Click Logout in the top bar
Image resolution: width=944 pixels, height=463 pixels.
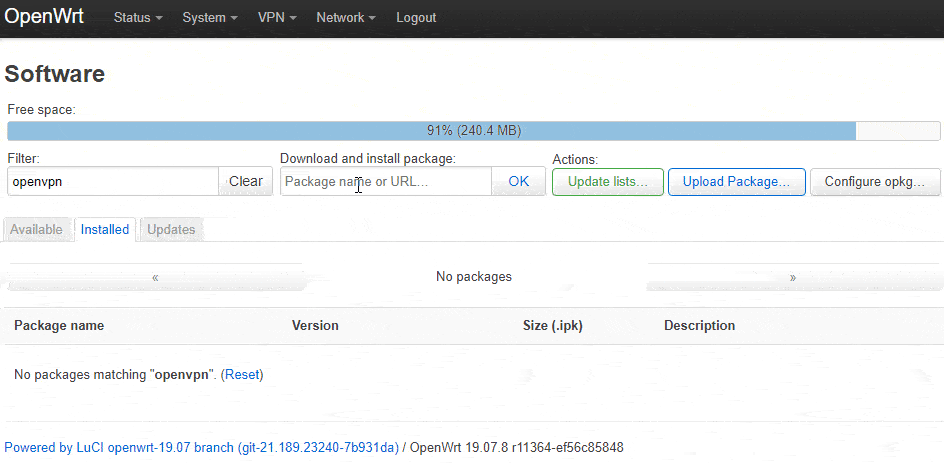pos(416,18)
